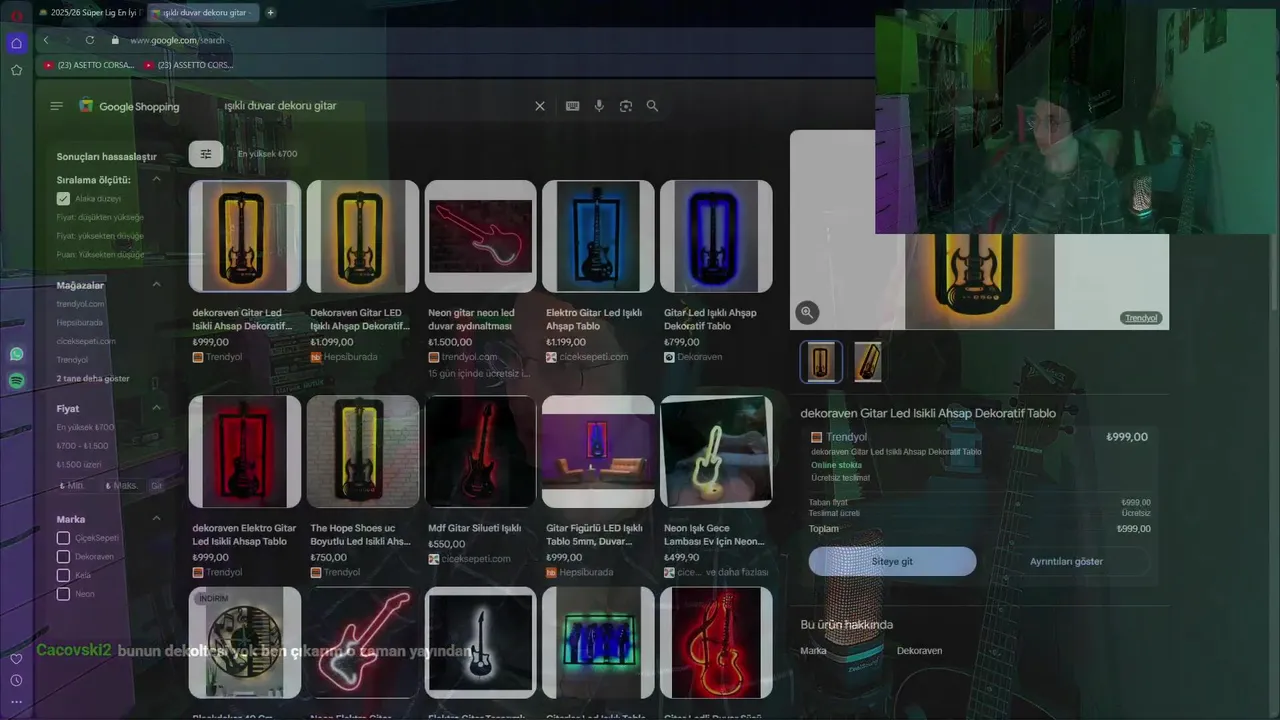The height and width of the screenshot is (720, 1280).
Task: Open Gitar Figürlü LED Işıklı Tablo
Action: point(598,487)
